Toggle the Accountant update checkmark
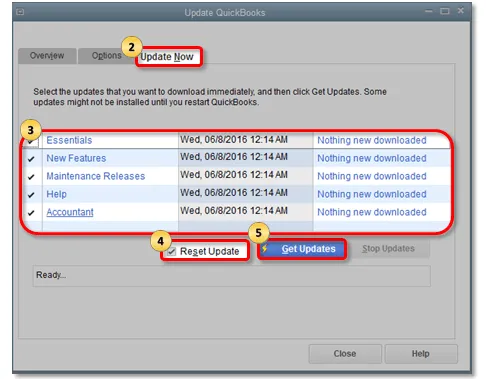The height and width of the screenshot is (379, 487). pos(31,213)
